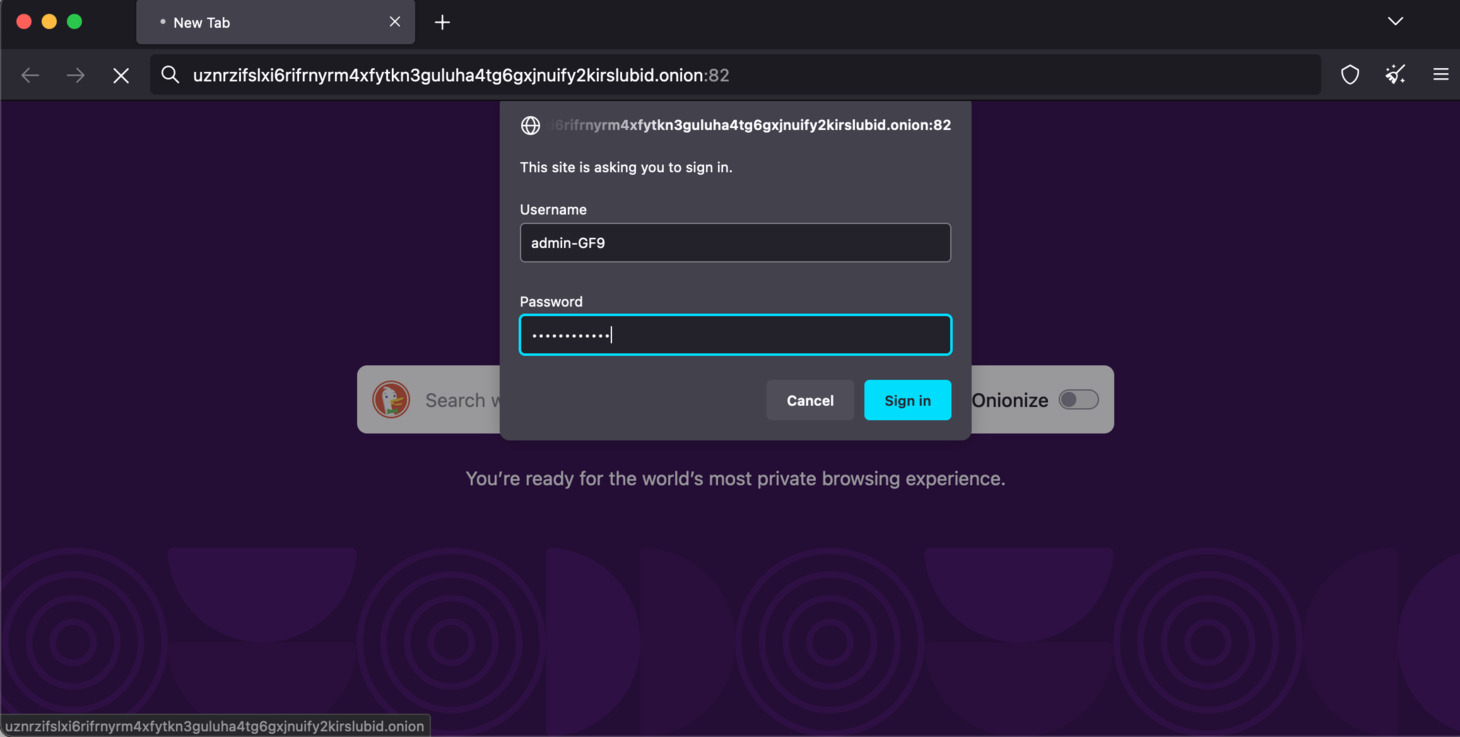Image resolution: width=1460 pixels, height=737 pixels.
Task: Click the DuckDuckGo logo icon
Action: coord(391,400)
